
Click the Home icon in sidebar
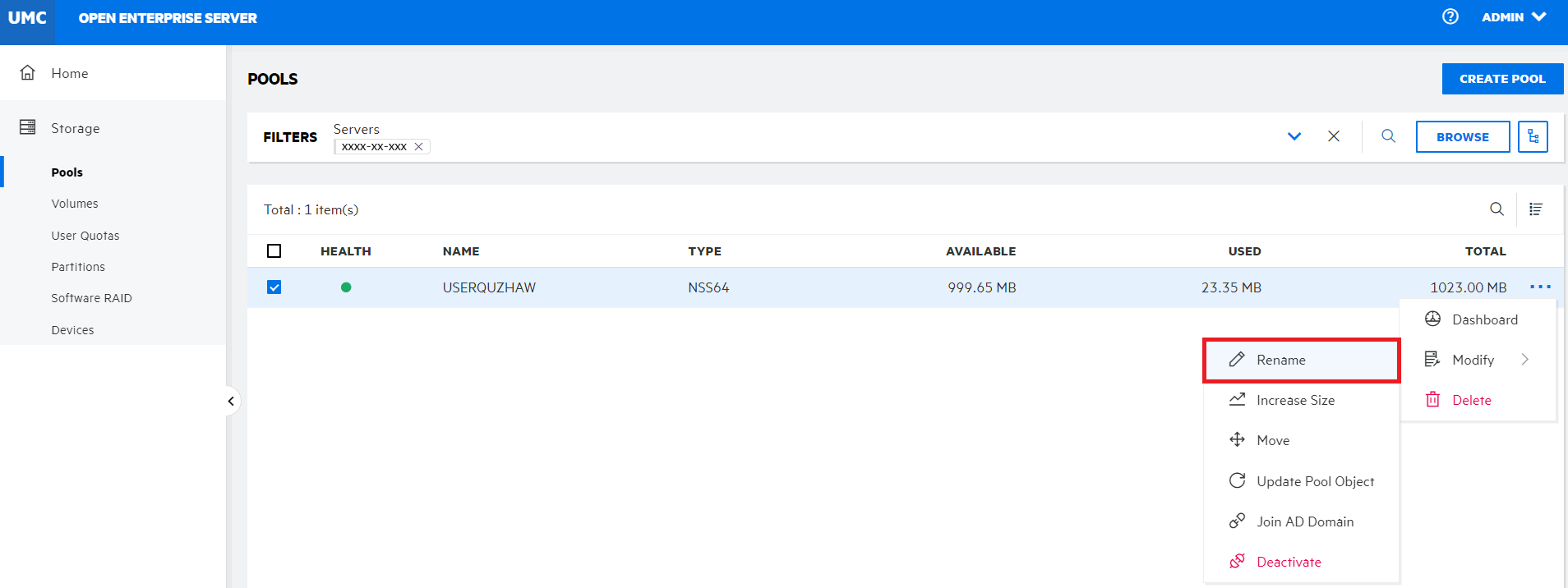coord(28,73)
